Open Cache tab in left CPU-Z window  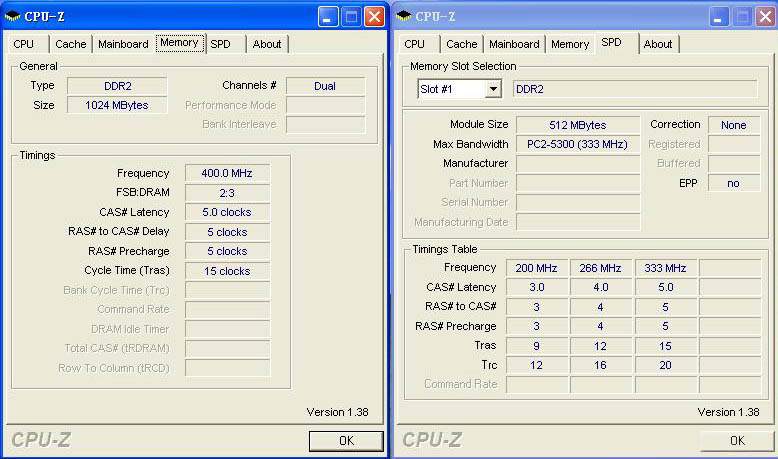point(70,44)
